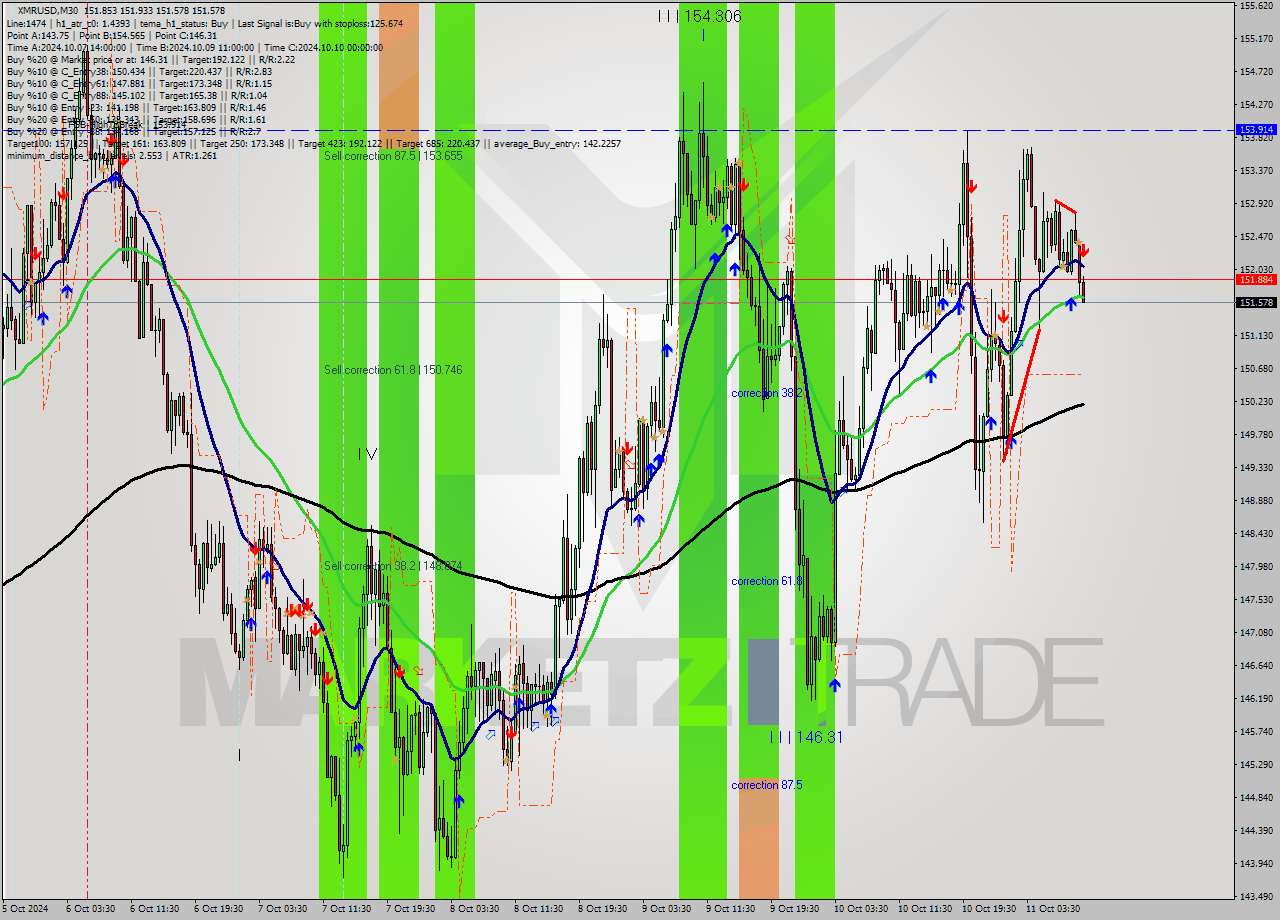
Task: Click the 'ATR:1.261' value
Action: pos(195,155)
